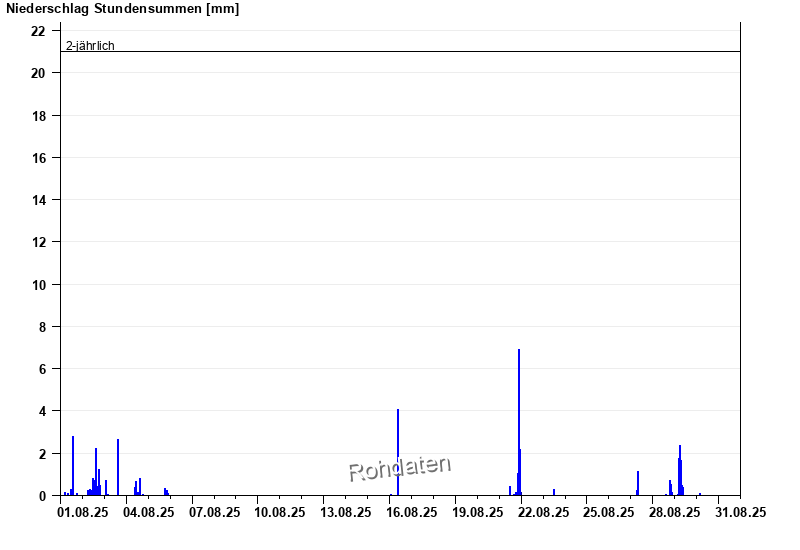Screen dimensions: 800x550
Task: Click the x-axis date label 25.08.25
Action: [x=609, y=512]
